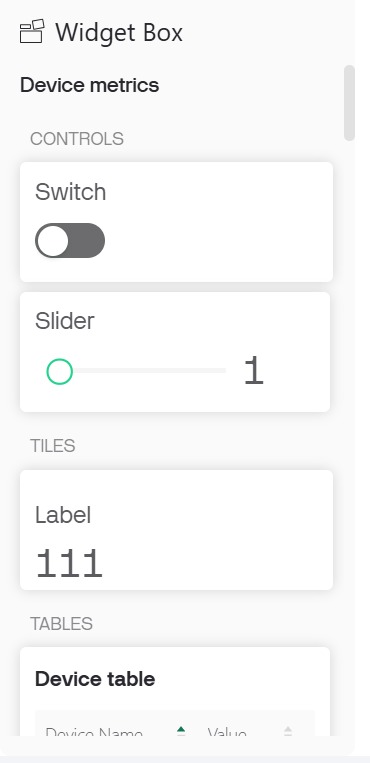Image resolution: width=370 pixels, height=763 pixels.
Task: Click the Value column header
Action: point(227,731)
